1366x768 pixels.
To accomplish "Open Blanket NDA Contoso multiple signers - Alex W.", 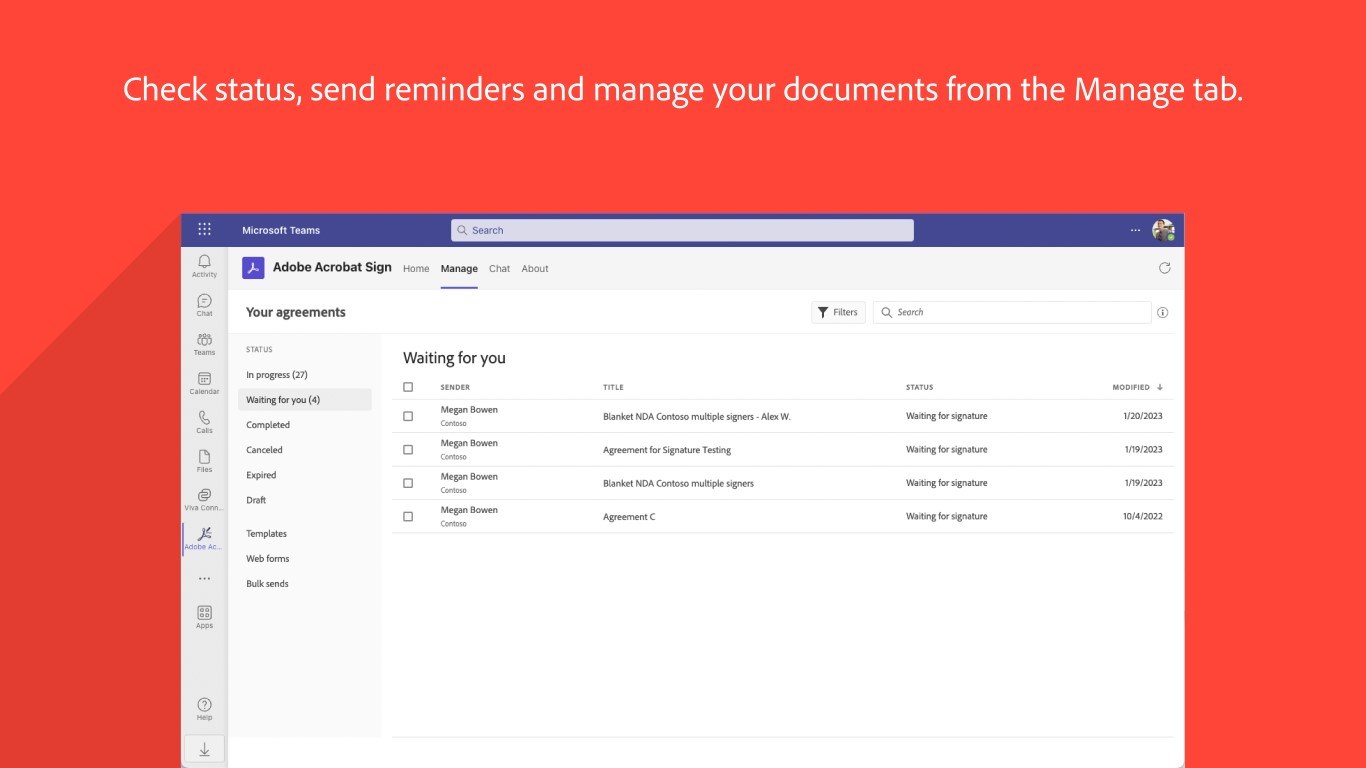I will click(x=697, y=416).
